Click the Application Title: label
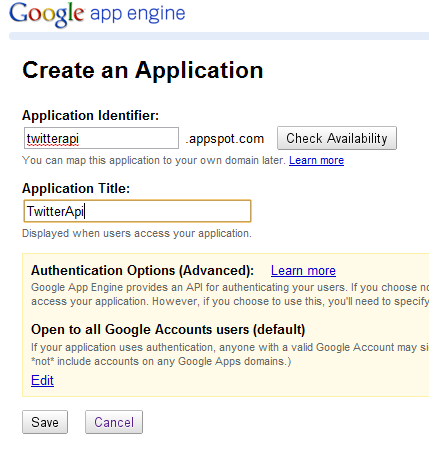Image resolution: width=429 pixels, height=453 pixels. coord(76,188)
